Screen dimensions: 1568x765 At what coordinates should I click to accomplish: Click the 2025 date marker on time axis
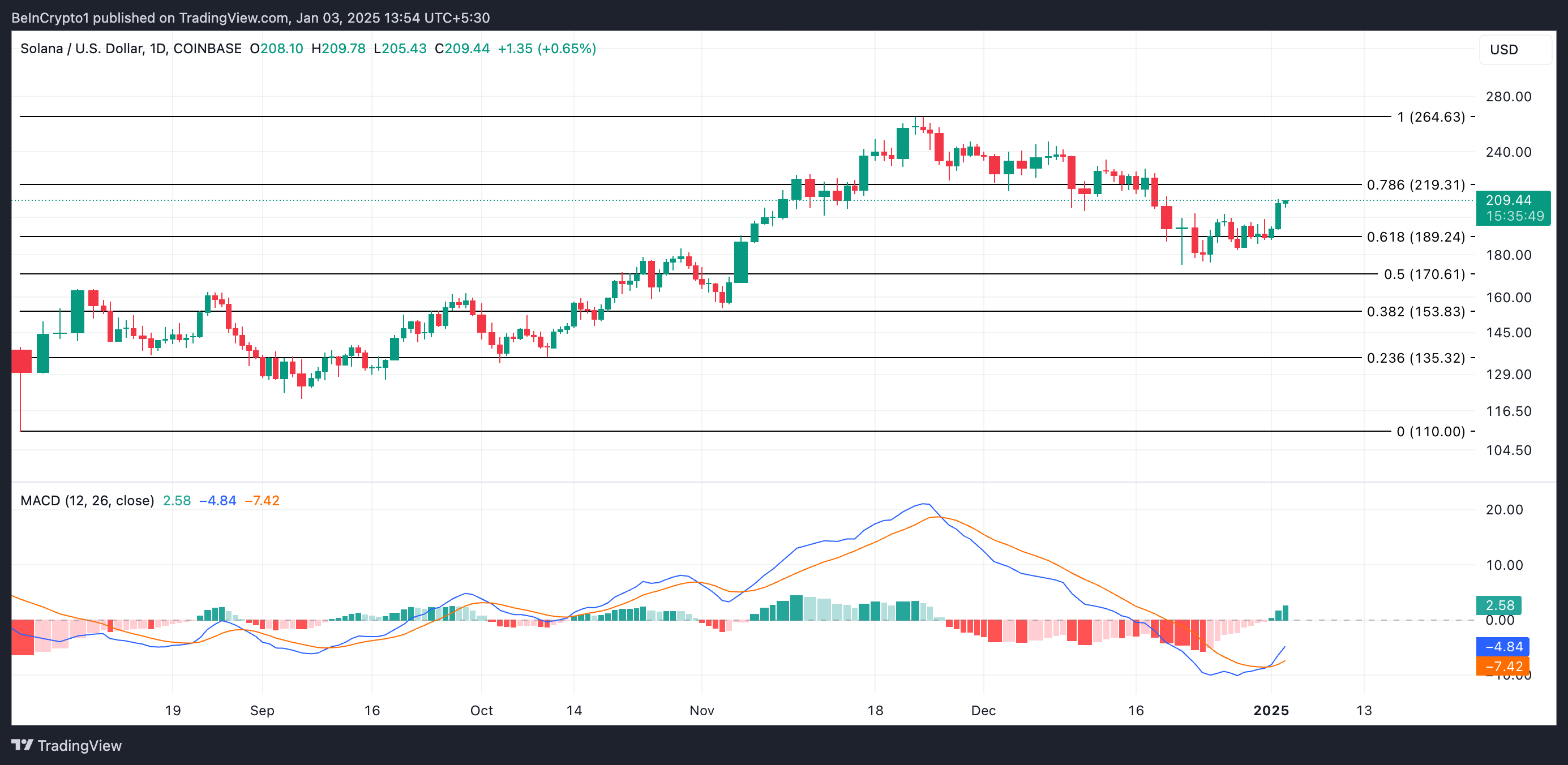pyautogui.click(x=1270, y=710)
